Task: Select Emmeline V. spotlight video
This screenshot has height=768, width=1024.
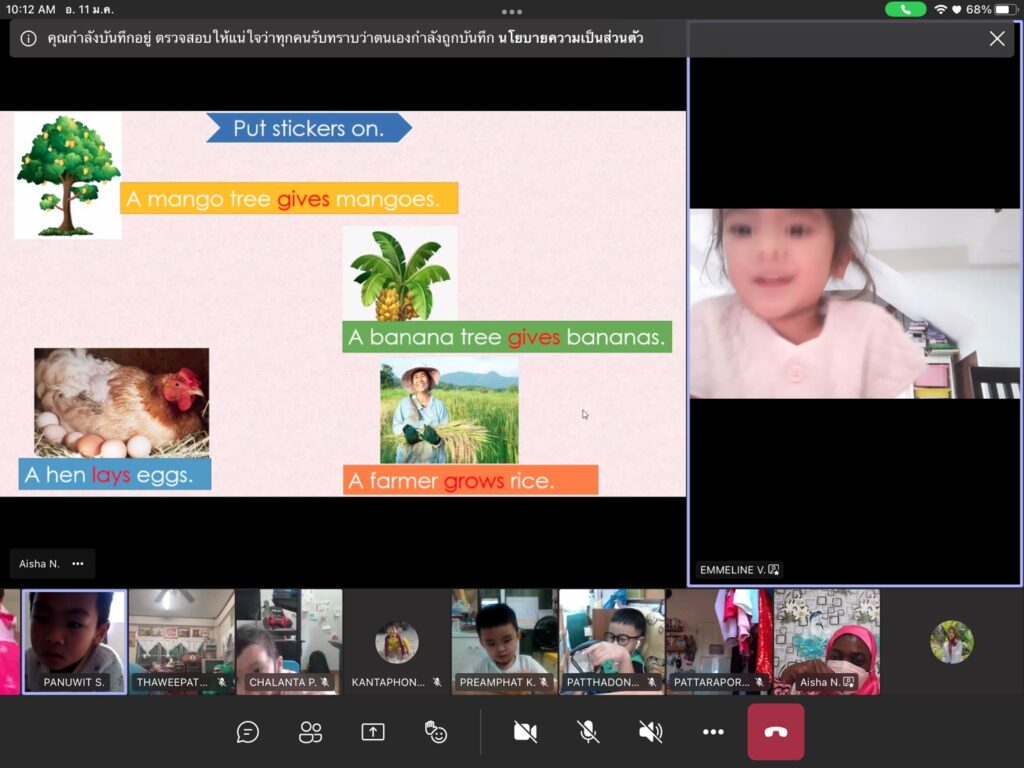Action: [855, 304]
